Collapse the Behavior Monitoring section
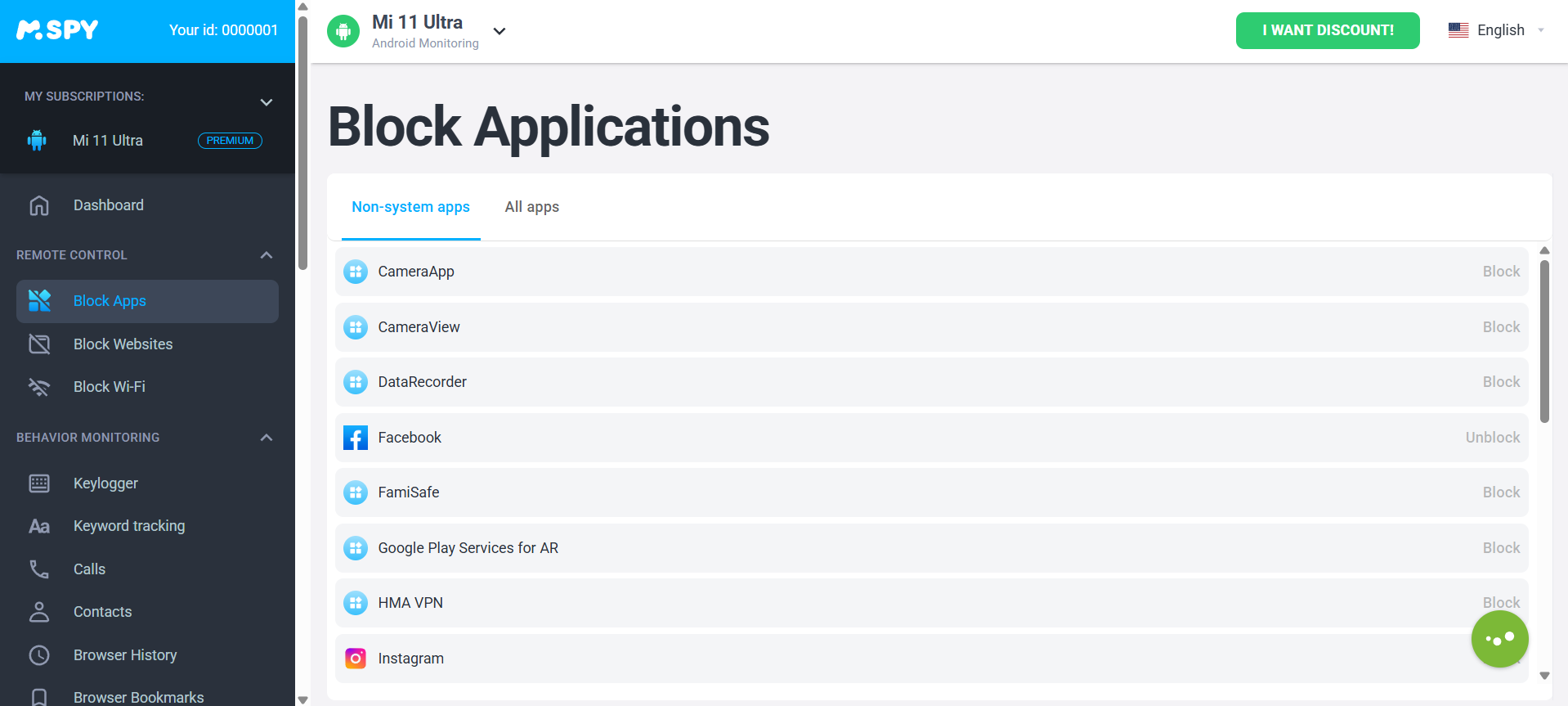 [267, 438]
